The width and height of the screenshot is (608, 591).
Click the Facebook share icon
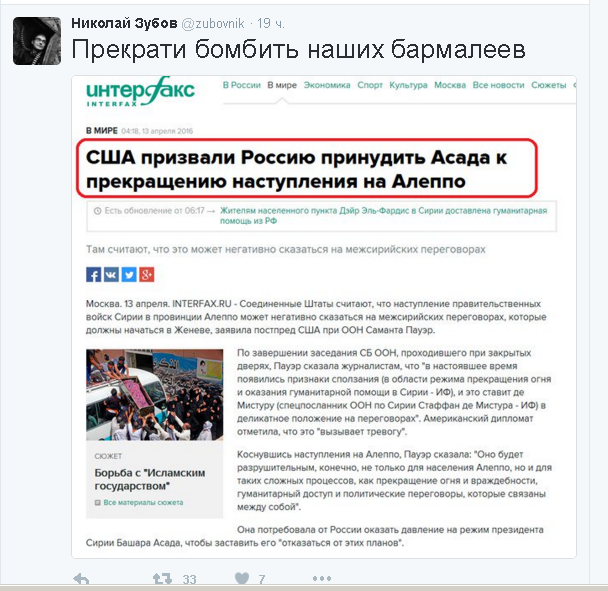click(x=93, y=275)
